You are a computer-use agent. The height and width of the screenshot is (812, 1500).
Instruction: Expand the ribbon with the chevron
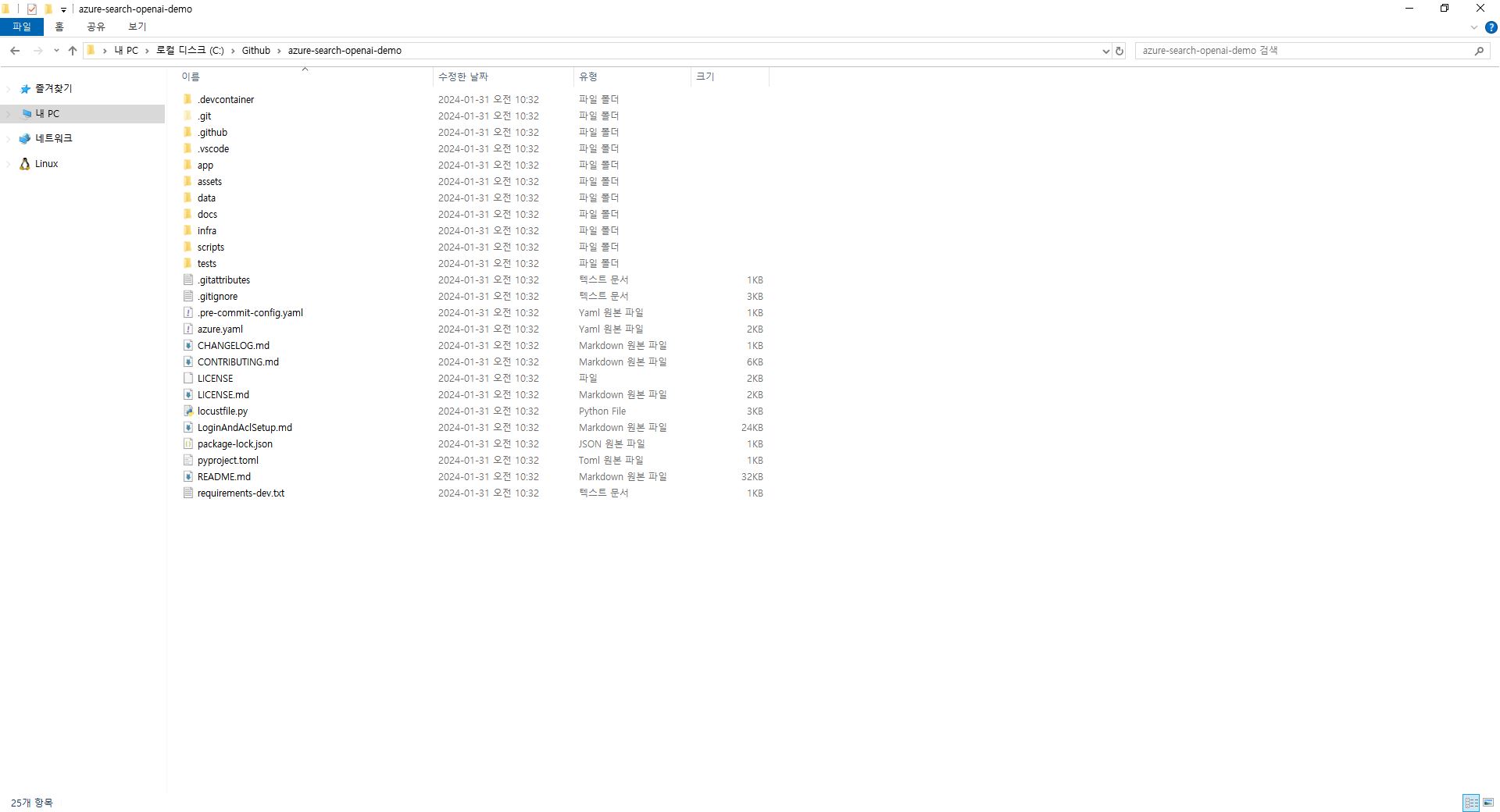pyautogui.click(x=1474, y=27)
